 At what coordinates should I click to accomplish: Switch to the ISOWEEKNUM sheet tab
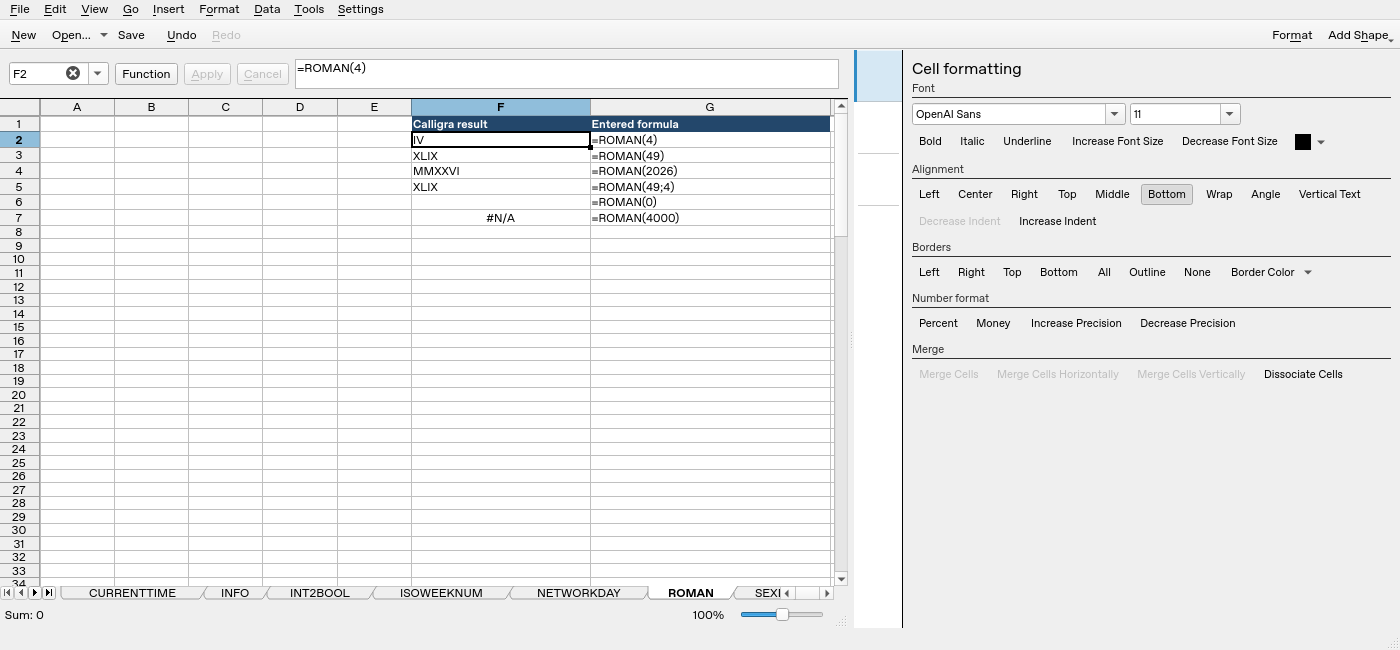(441, 593)
